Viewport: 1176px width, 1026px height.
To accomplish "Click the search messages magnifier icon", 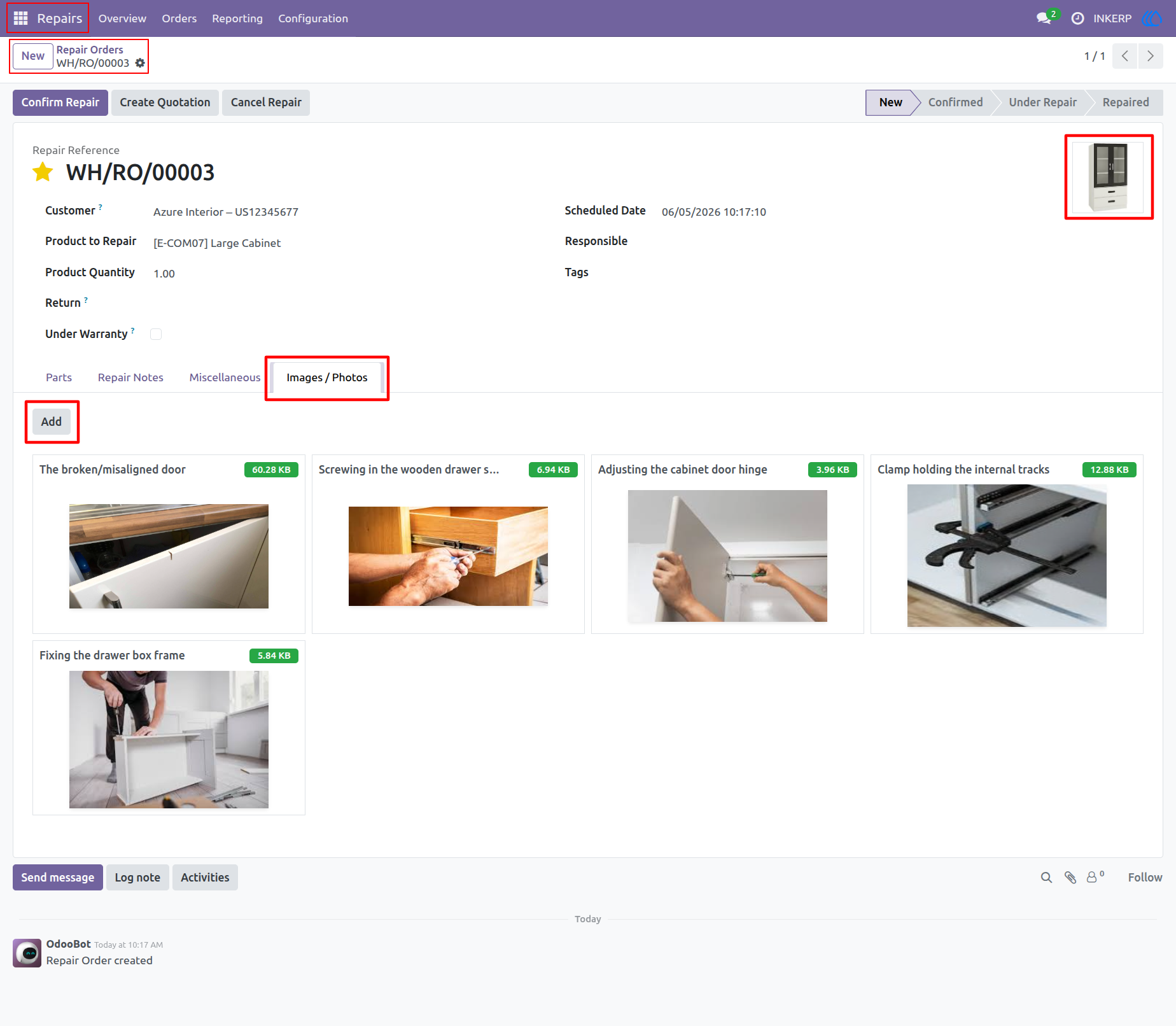I will click(x=1046, y=878).
